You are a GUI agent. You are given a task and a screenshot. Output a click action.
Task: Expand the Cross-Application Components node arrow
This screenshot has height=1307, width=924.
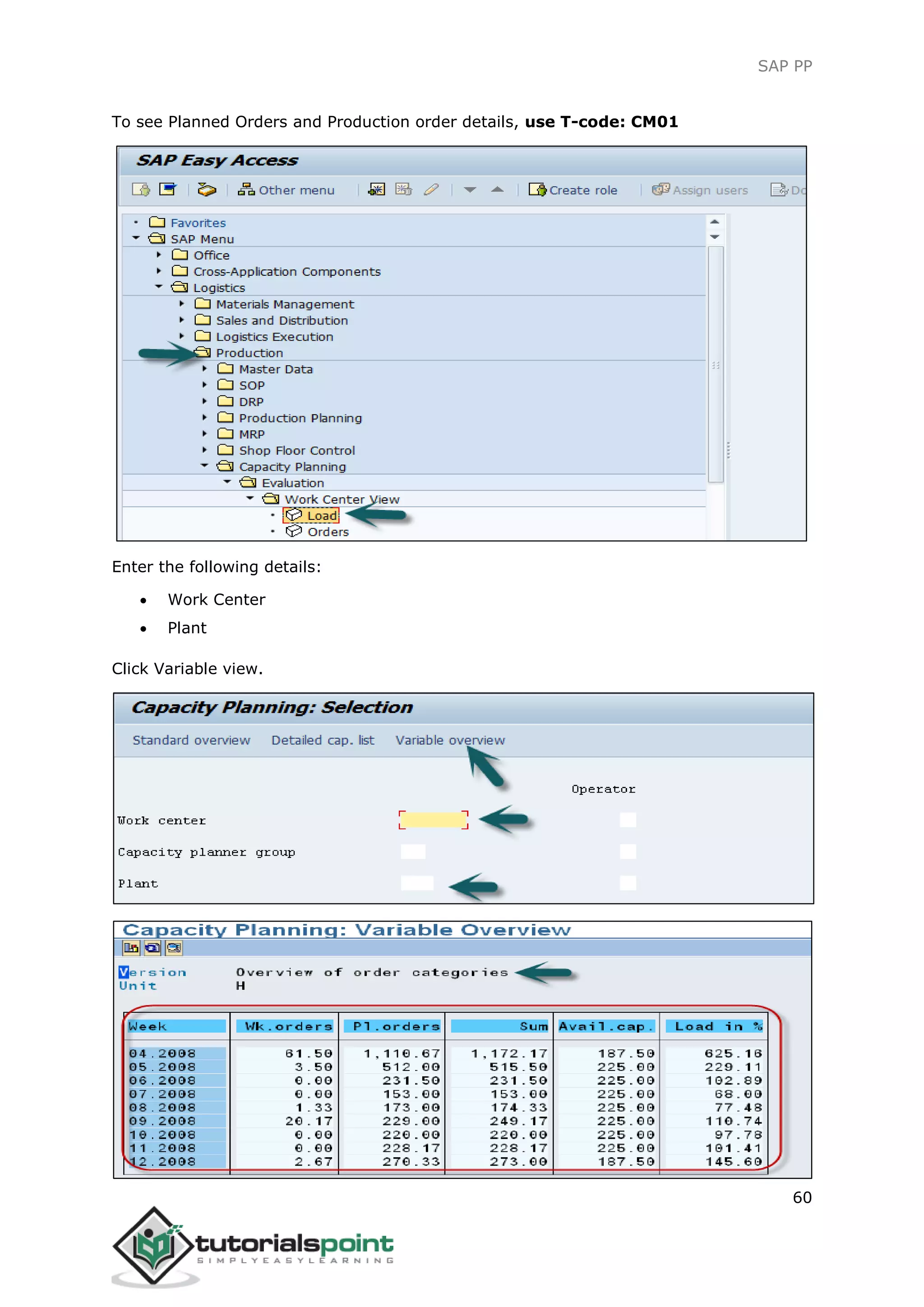[x=159, y=271]
